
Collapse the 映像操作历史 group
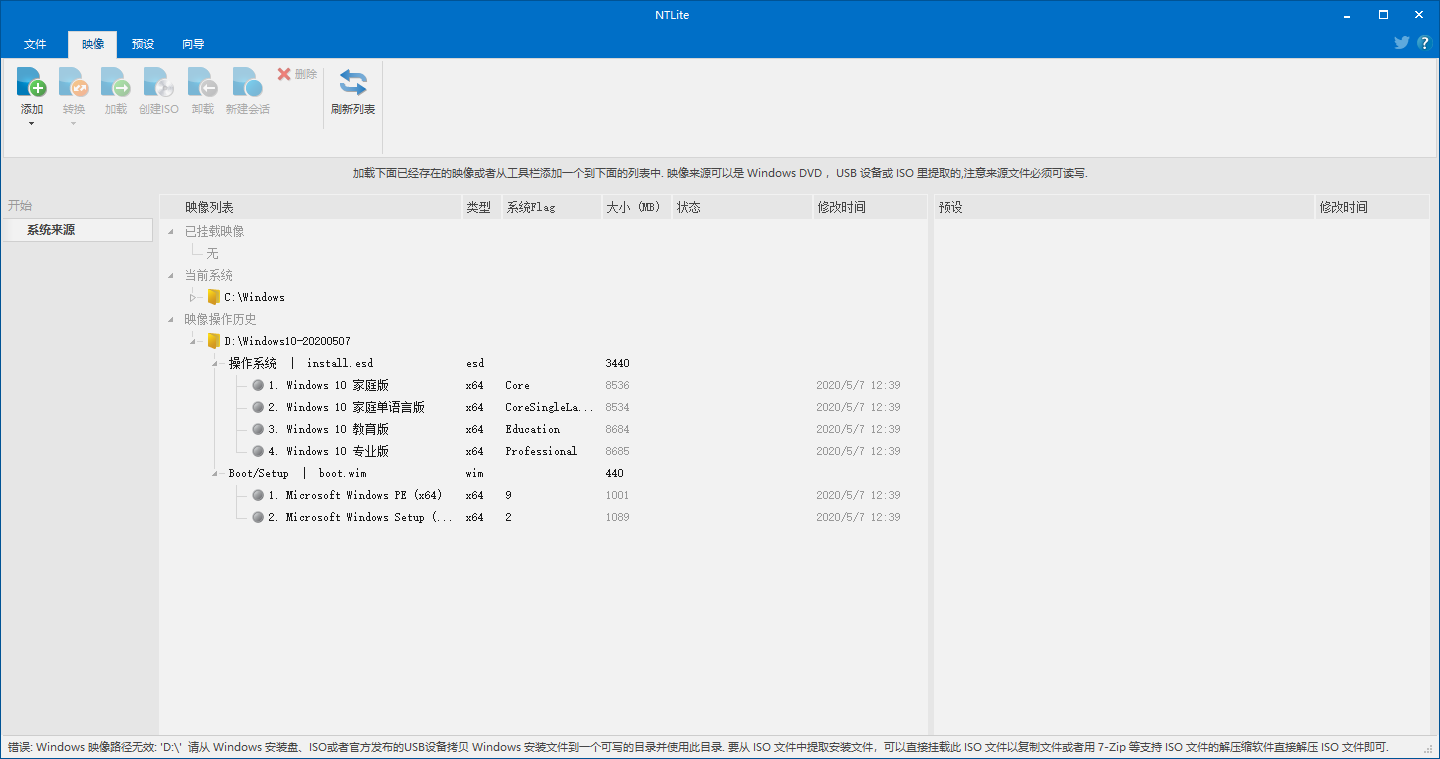point(172,320)
